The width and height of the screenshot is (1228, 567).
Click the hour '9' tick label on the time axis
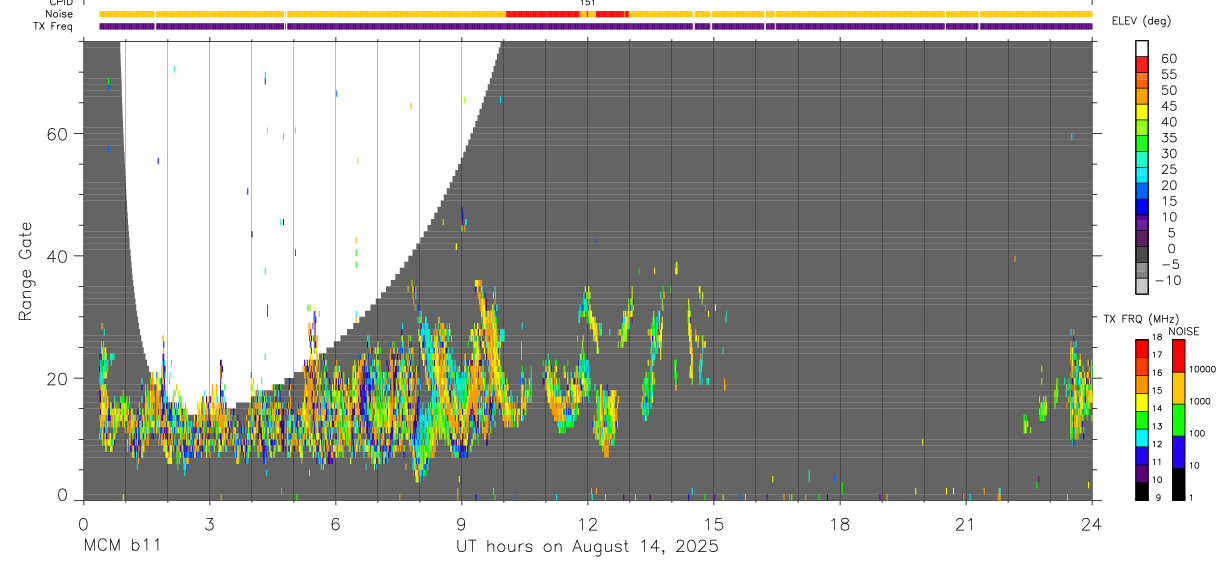click(x=461, y=524)
